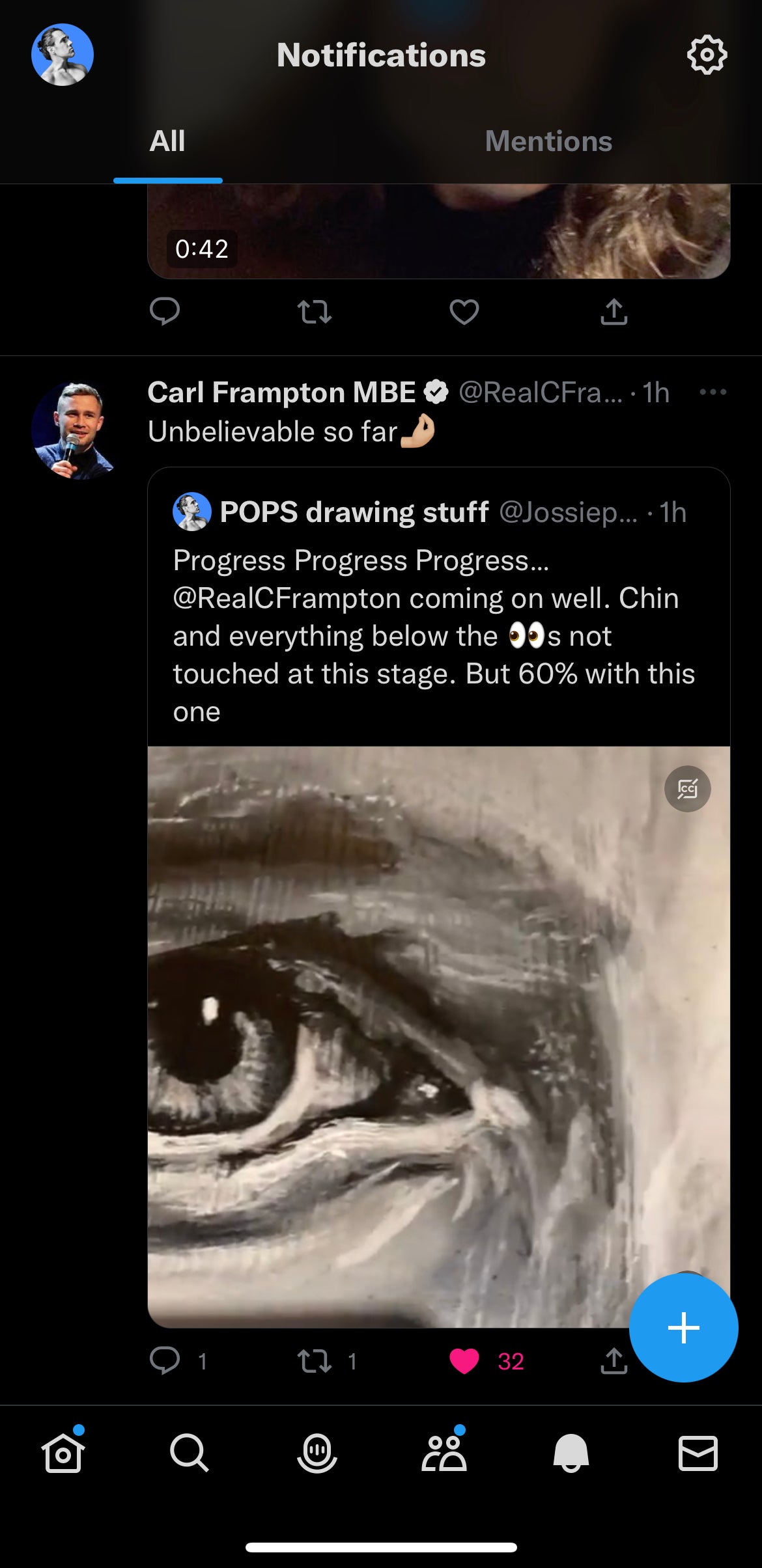Tap the profile avatar in header
The width and height of the screenshot is (762, 1568).
pos(63,55)
